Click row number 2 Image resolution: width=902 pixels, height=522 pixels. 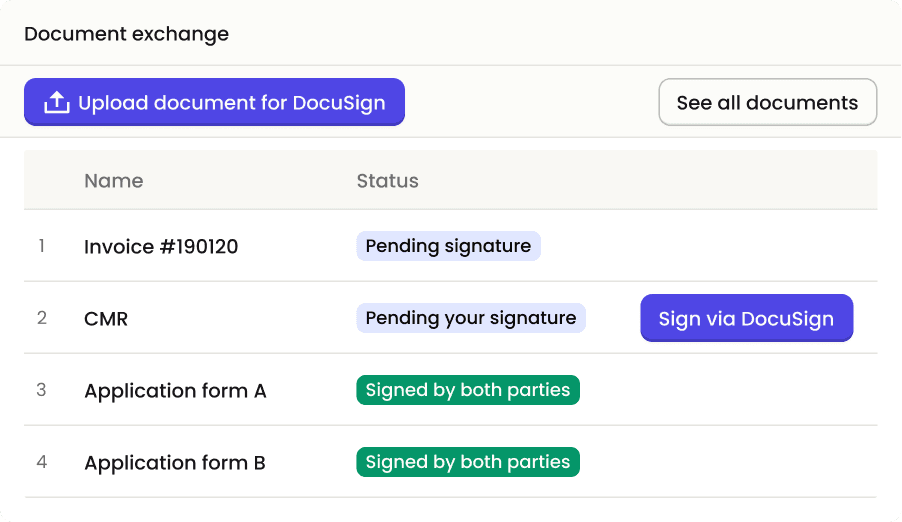click(x=41, y=319)
